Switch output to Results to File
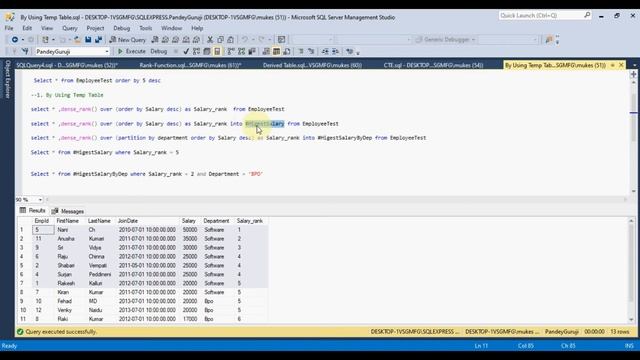 [287, 51]
